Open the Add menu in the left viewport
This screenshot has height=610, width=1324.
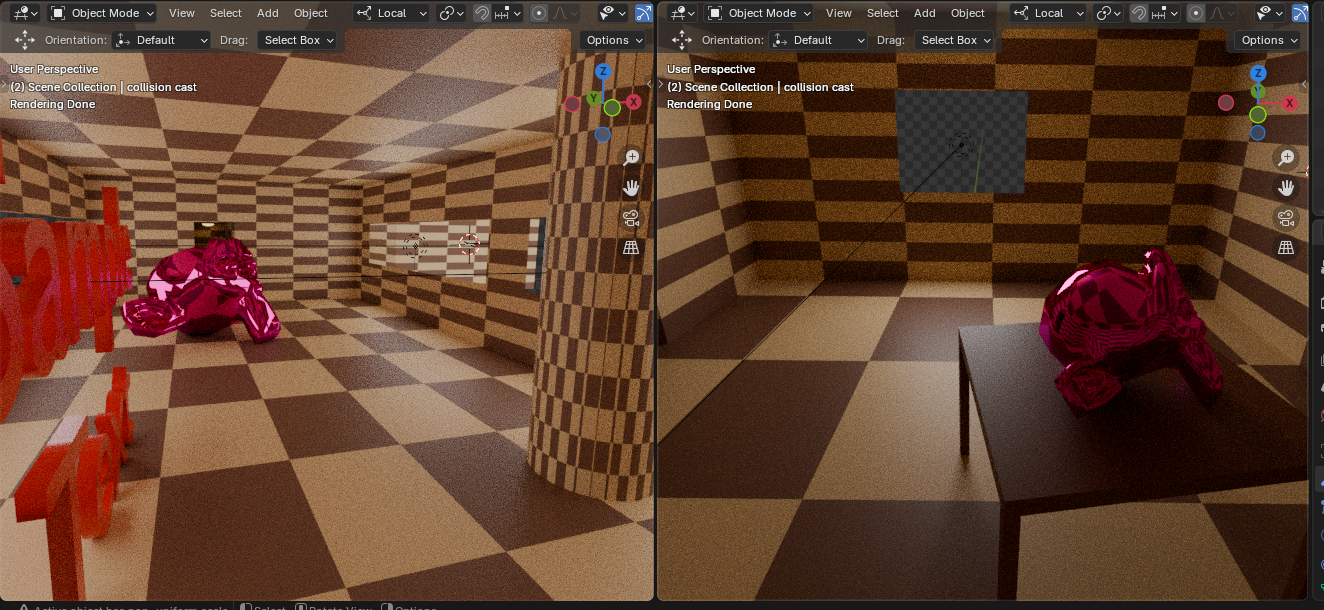tap(267, 13)
